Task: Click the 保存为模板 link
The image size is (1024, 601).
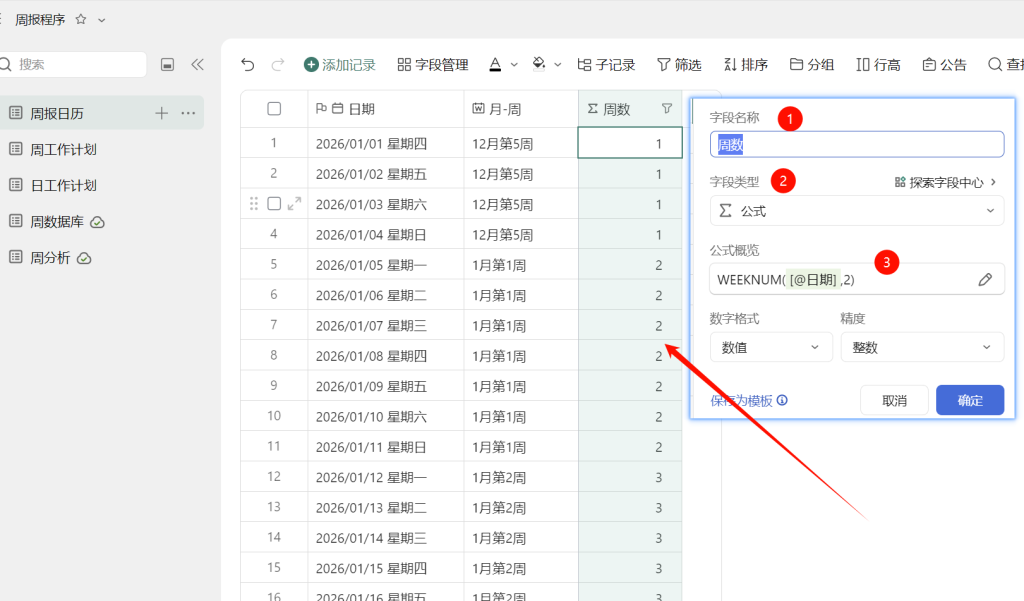Action: coord(741,400)
